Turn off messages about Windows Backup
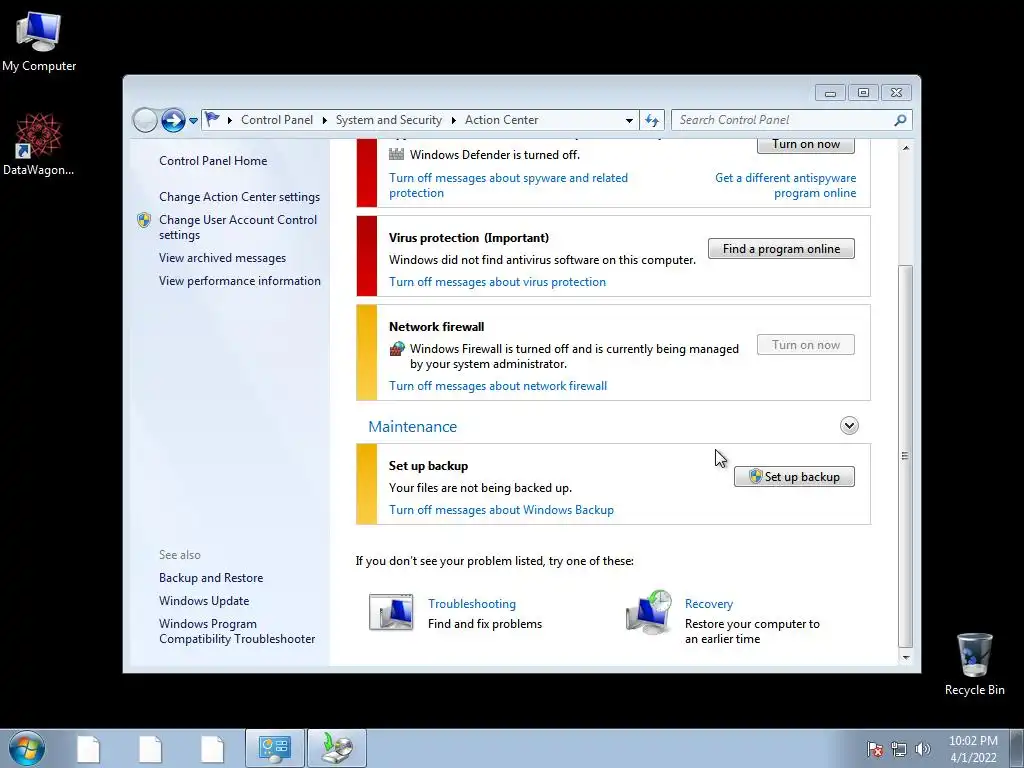 pyautogui.click(x=502, y=510)
